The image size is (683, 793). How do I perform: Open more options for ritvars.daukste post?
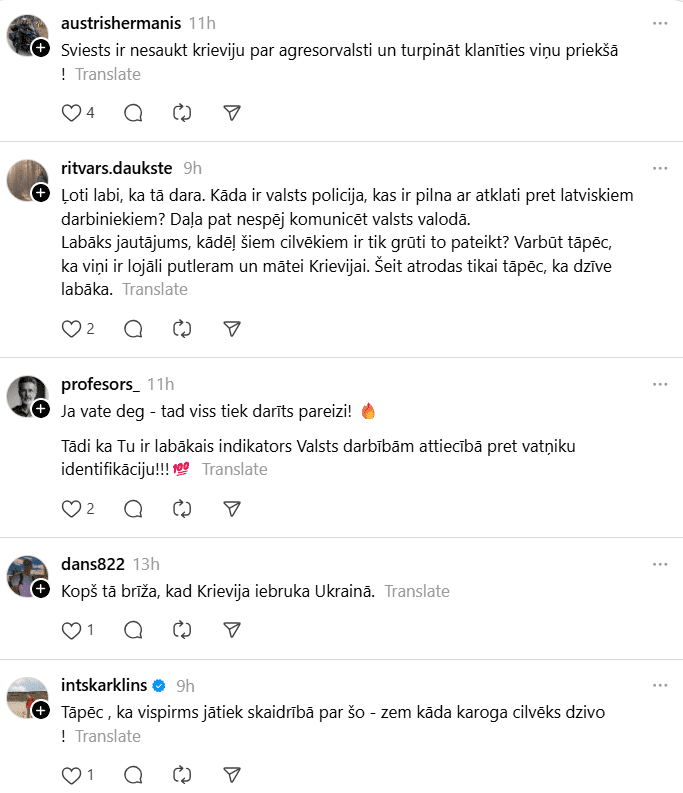coord(660,168)
